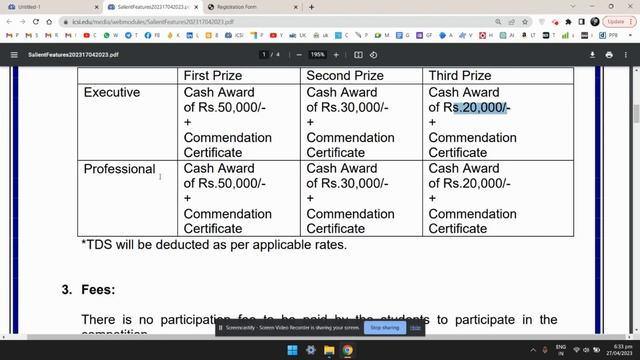Viewport: 640px width, 360px height.
Task: Open the GF bookmark
Action: tap(424, 36)
